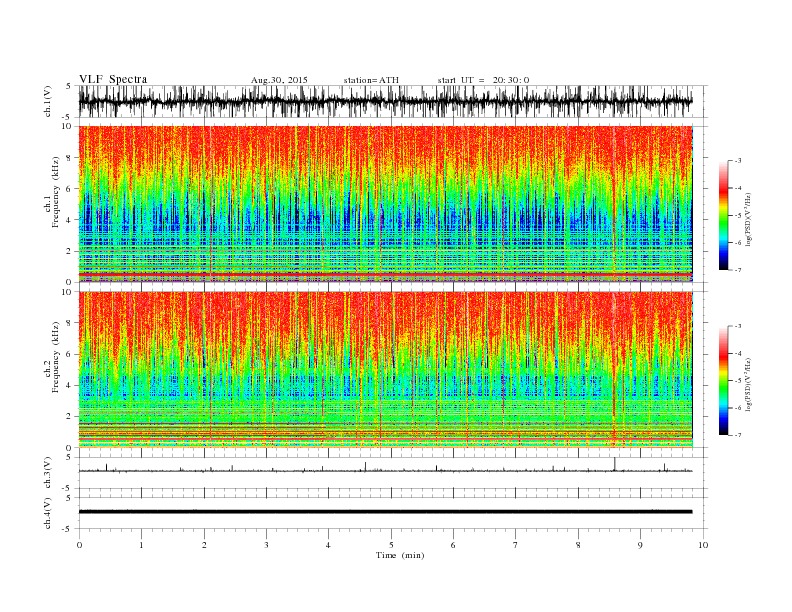Viewport: 792px width, 612px height.
Task: Click the "-3" tick on ch.1 colorbar
Action: pos(737,161)
